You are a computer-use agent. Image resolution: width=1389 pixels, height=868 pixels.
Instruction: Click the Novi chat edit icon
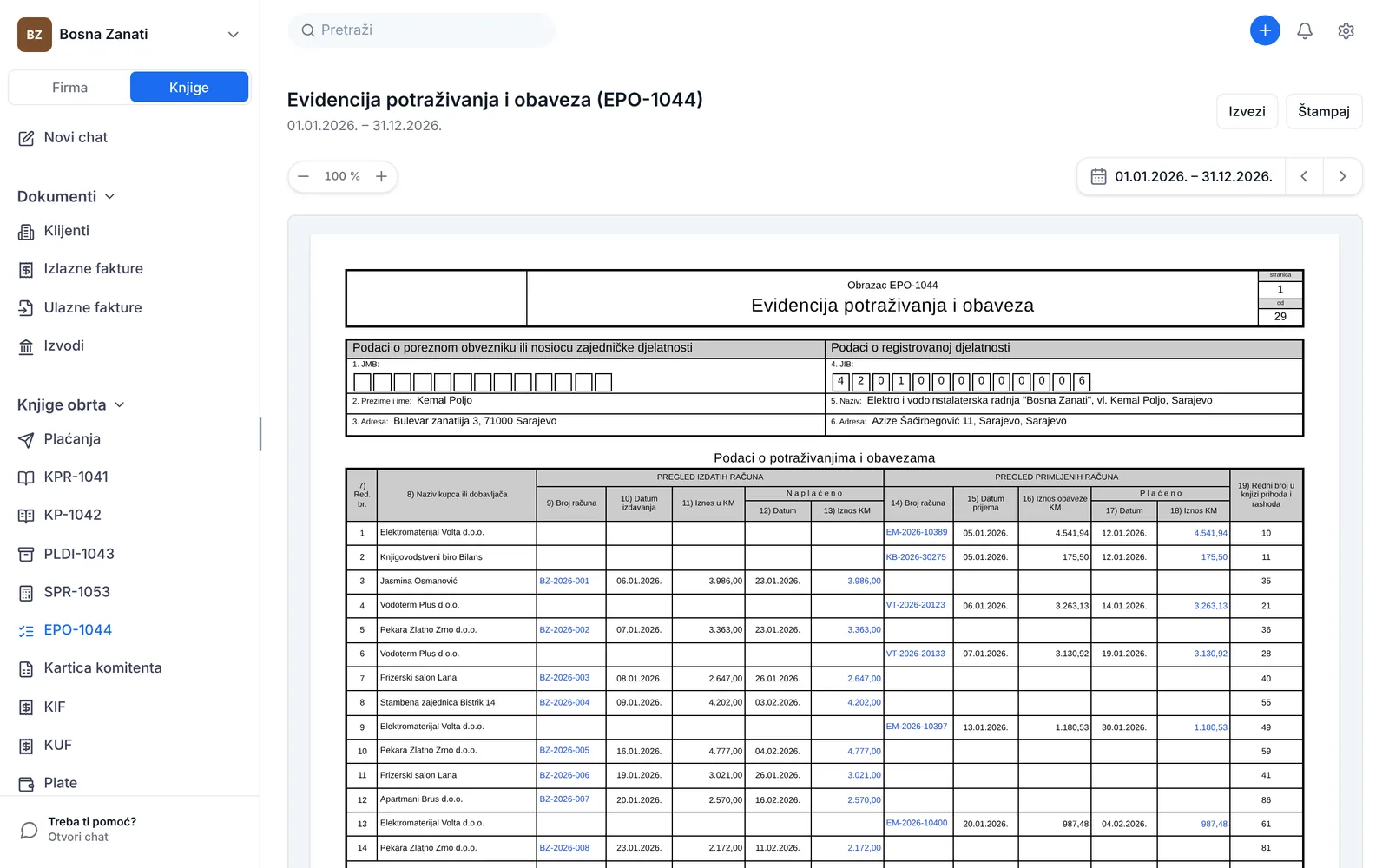coord(26,138)
